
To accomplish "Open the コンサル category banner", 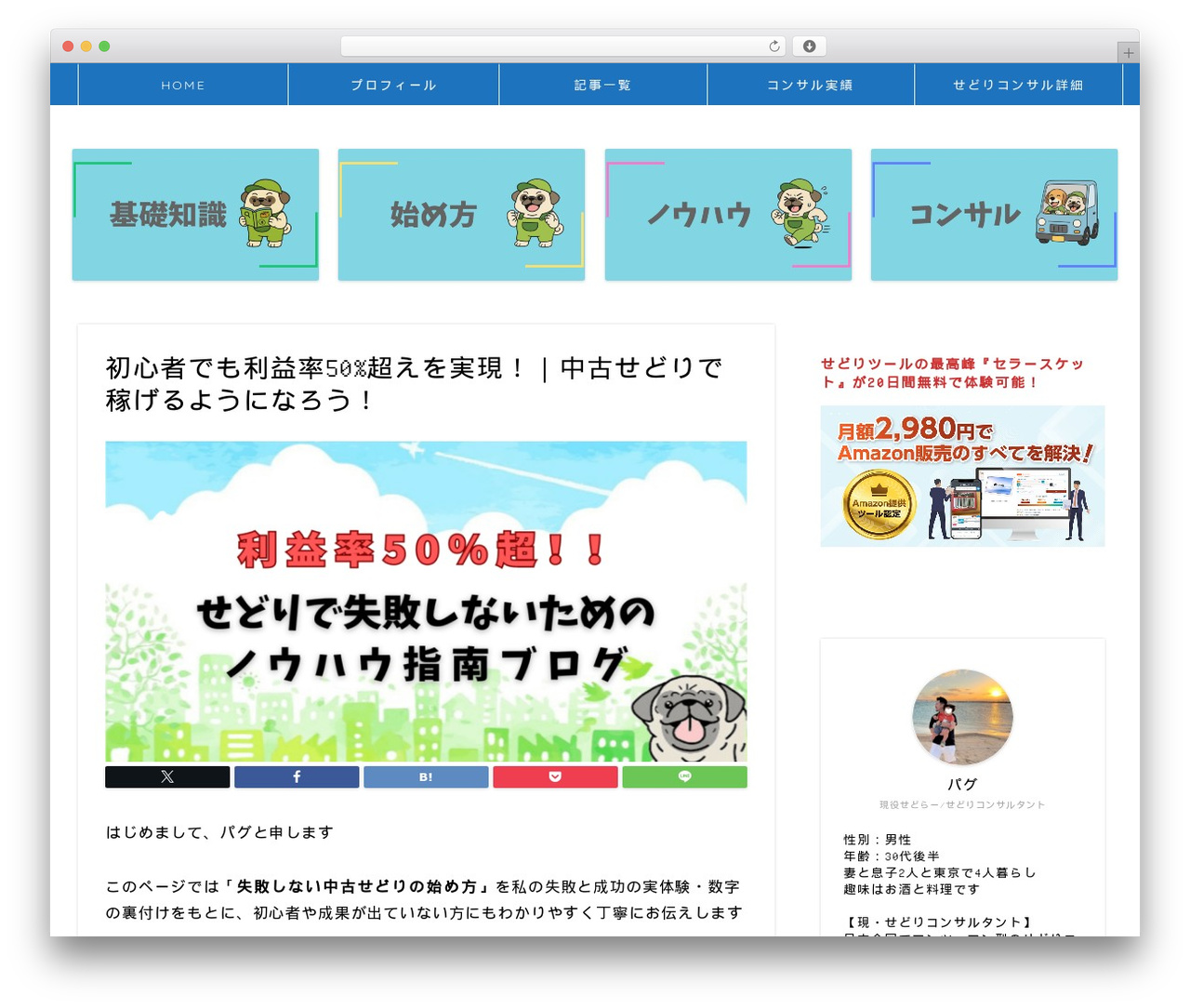I will 994,215.
